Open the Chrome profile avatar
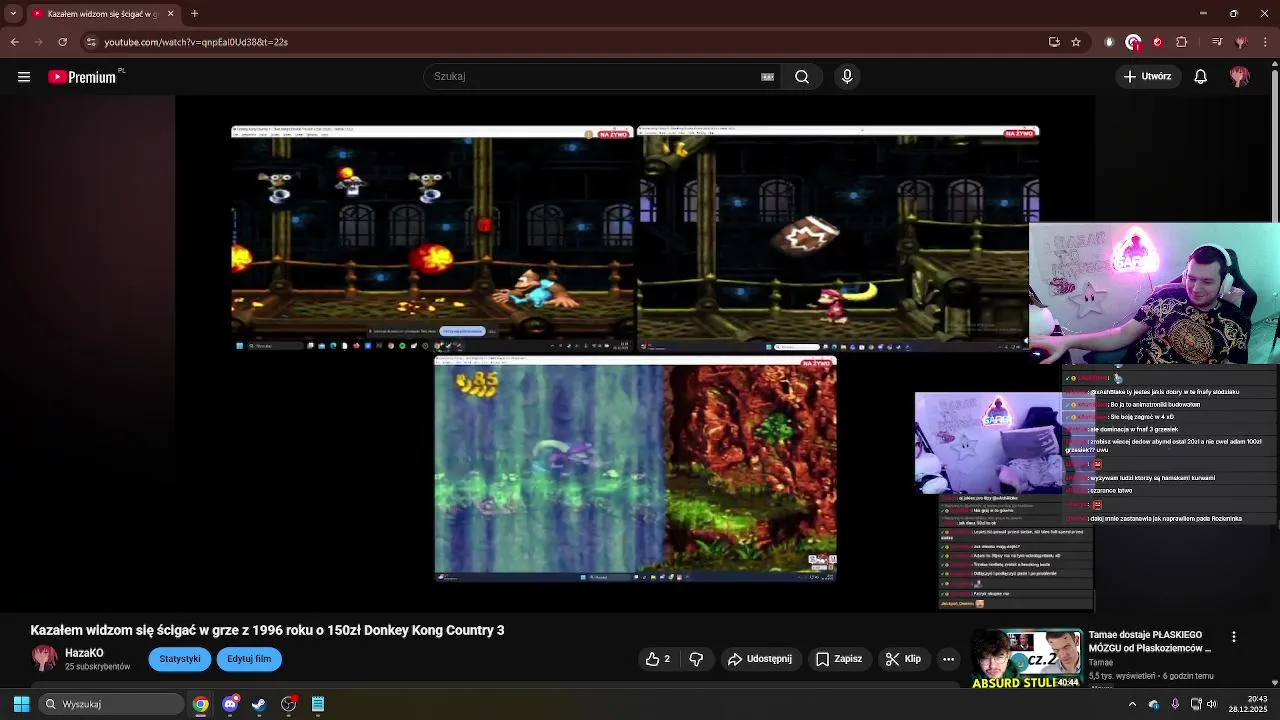Screen dimensions: 1280x720 (1241, 42)
